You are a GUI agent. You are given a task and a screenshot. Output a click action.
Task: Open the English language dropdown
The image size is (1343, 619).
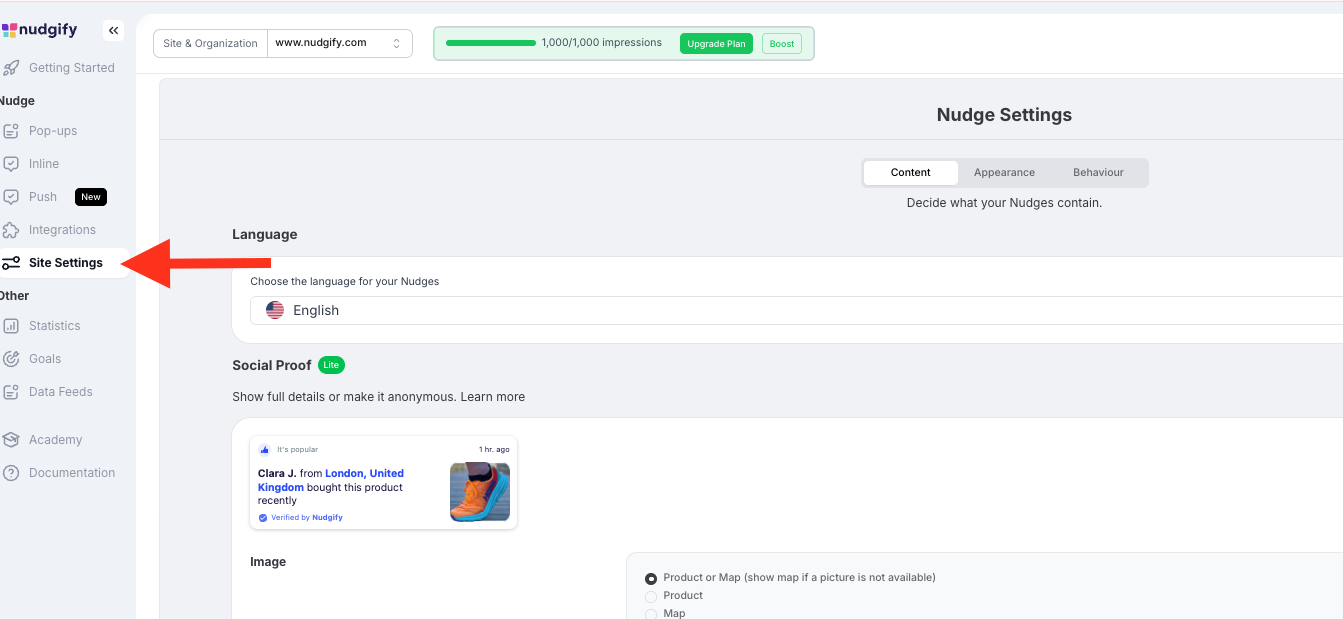coord(796,311)
